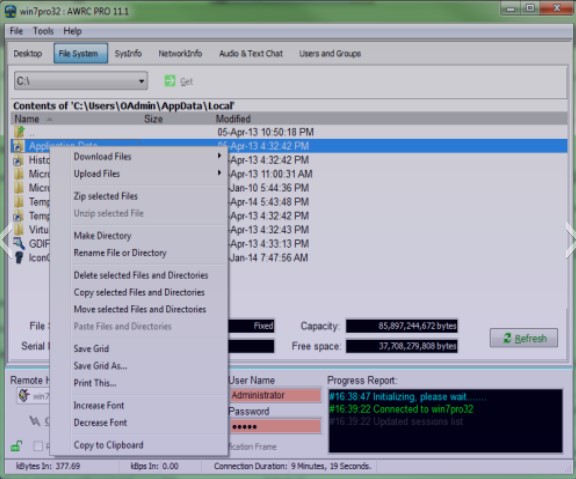Screen dimensions: 576x479
Task: Click the Password input field
Action: click(275, 426)
